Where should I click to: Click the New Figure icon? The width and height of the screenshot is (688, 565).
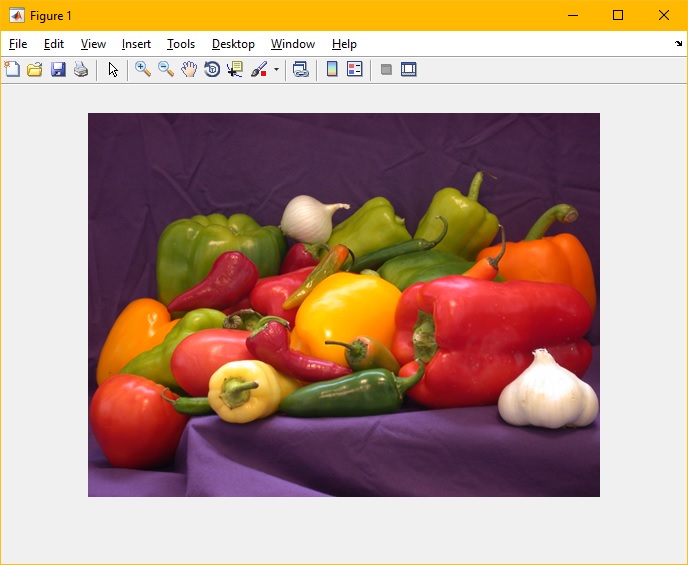[x=12, y=69]
